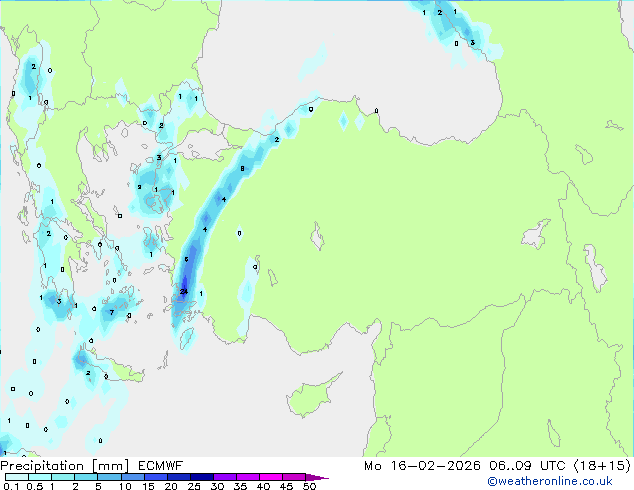Select the 0.5–1 mm legend color swatch
Image resolution: width=634 pixels, height=490 pixels.
[40, 477]
